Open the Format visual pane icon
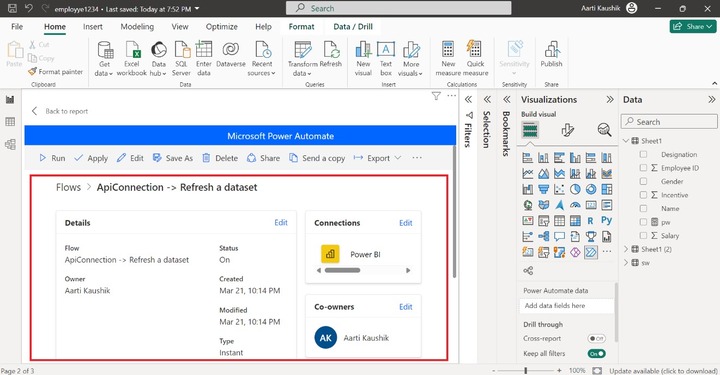Image resolution: width=720 pixels, height=375 pixels. tap(568, 130)
